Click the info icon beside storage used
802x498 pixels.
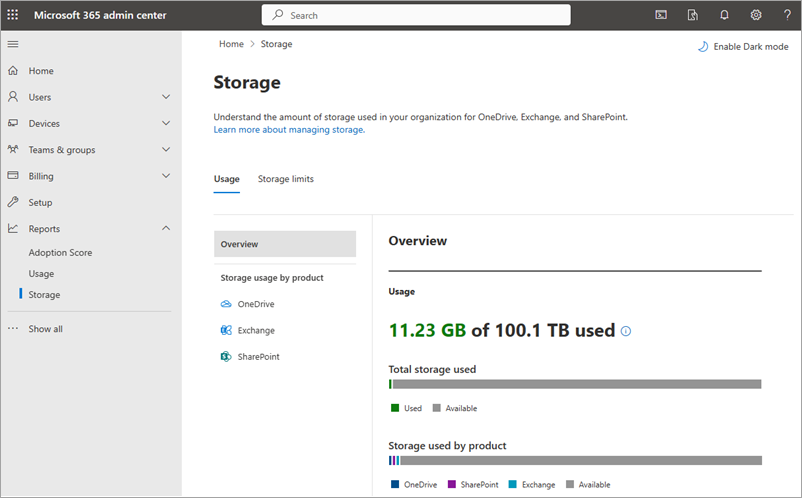coord(626,331)
